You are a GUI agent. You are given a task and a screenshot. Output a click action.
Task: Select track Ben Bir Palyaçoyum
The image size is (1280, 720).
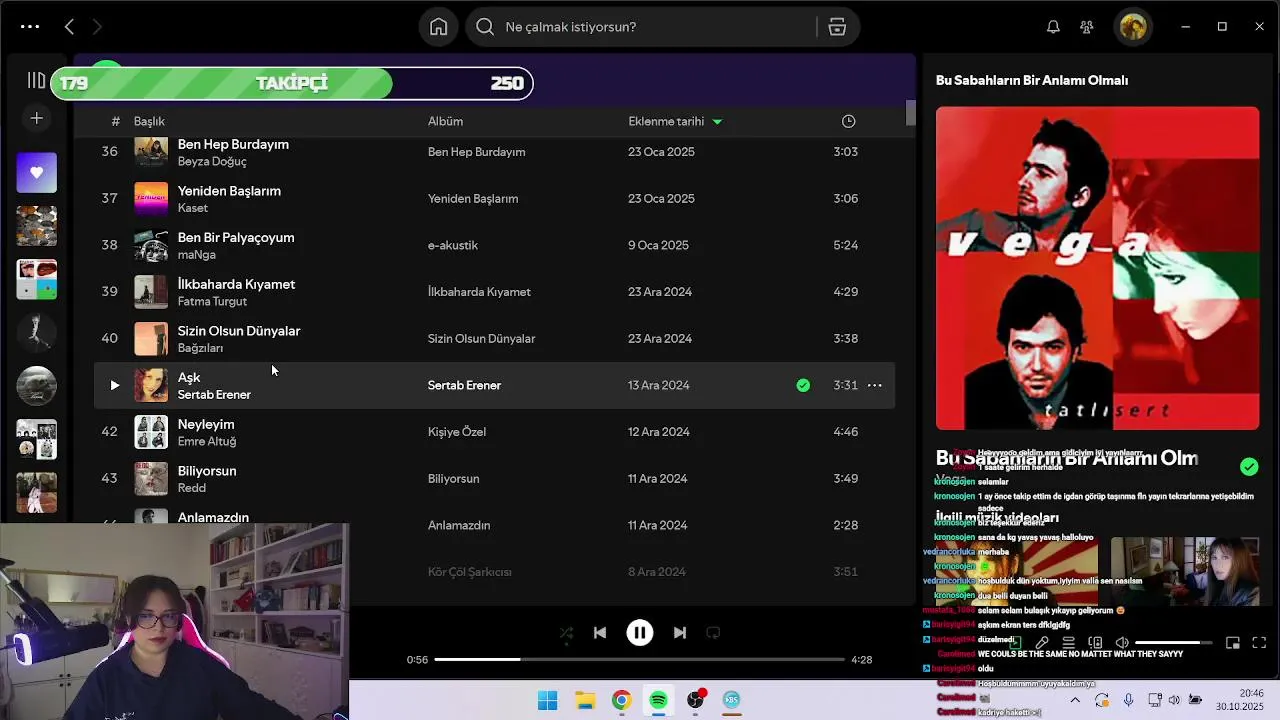click(236, 237)
